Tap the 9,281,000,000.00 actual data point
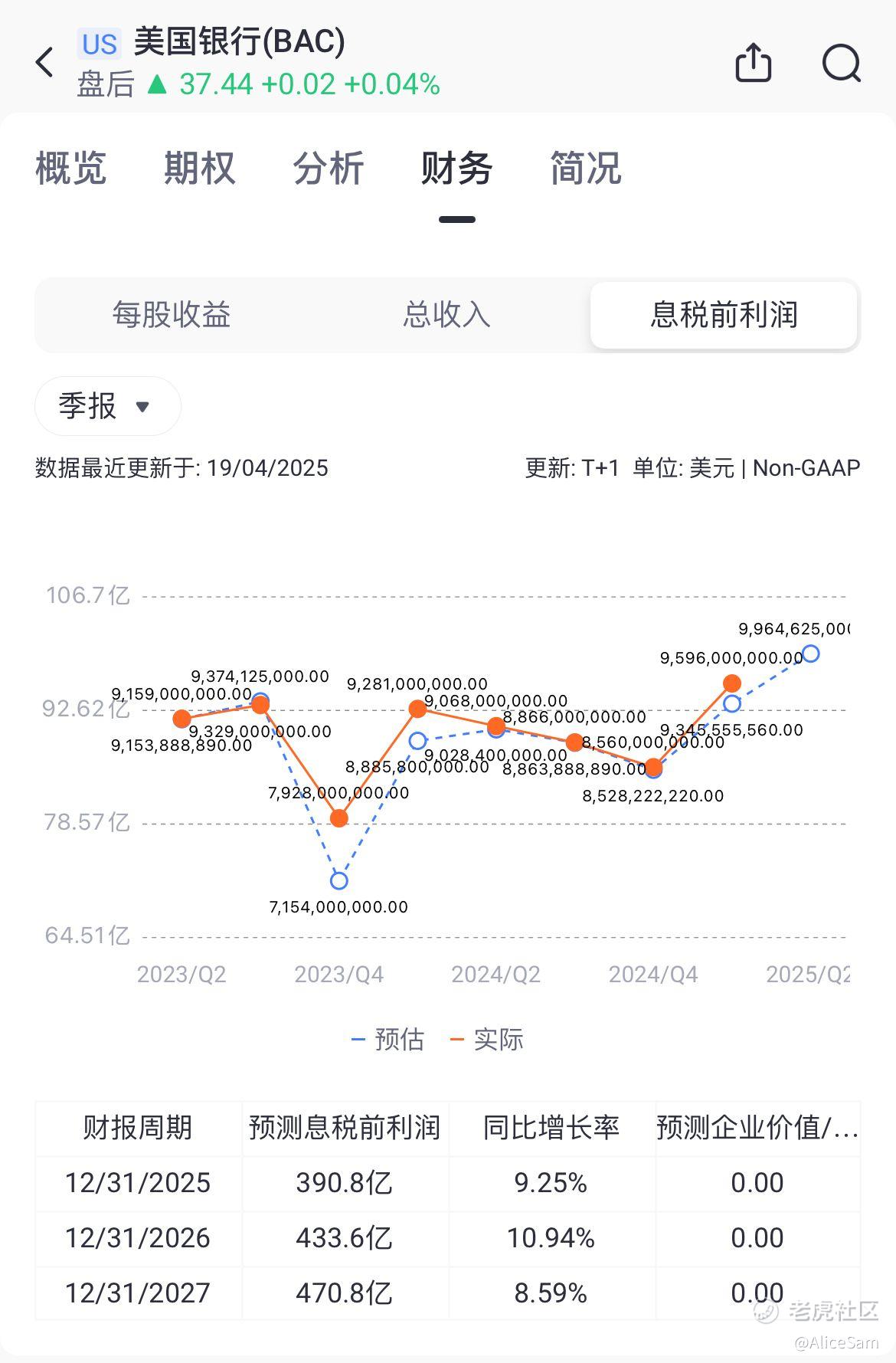 [x=417, y=709]
